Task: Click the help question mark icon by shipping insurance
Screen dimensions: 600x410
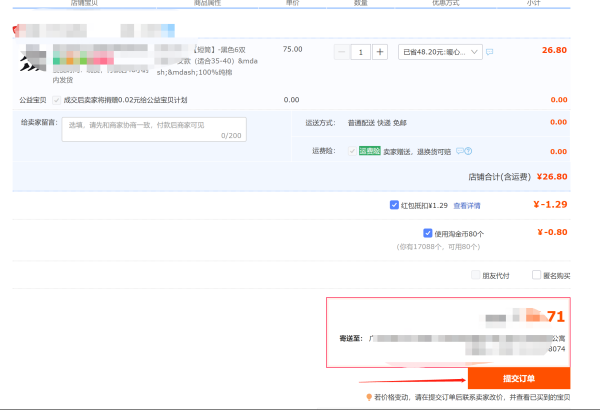Action: pos(468,151)
